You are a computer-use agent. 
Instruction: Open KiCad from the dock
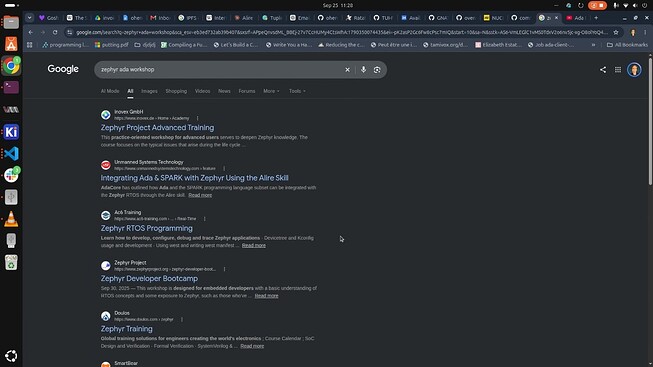click(11, 132)
